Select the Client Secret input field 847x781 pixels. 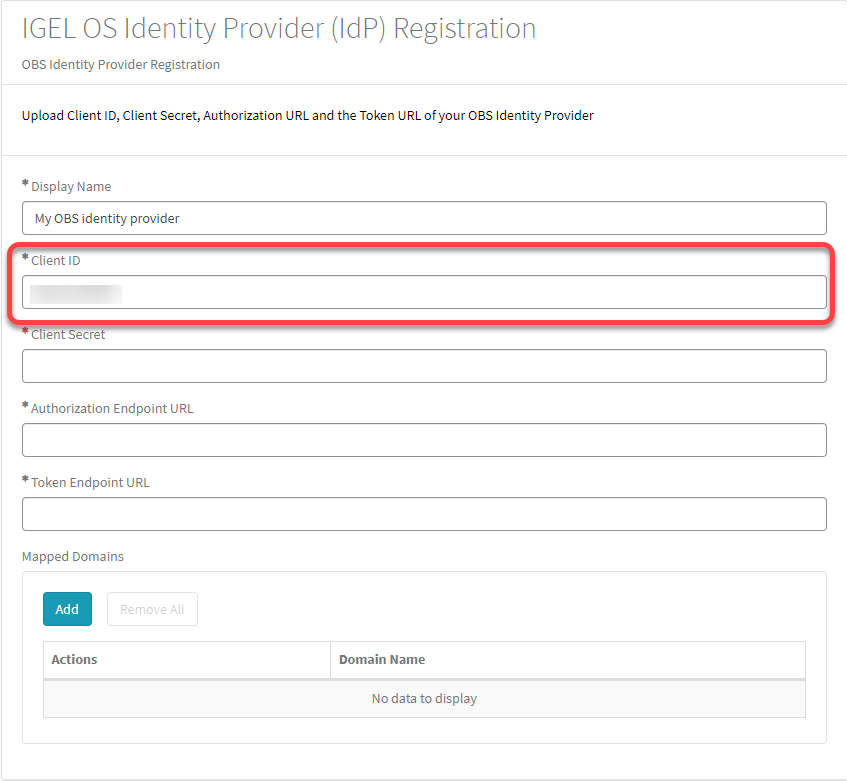[x=424, y=366]
